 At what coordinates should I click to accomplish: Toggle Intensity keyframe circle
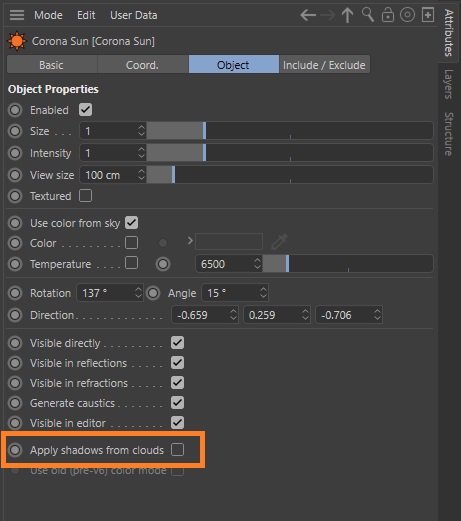pos(15,153)
